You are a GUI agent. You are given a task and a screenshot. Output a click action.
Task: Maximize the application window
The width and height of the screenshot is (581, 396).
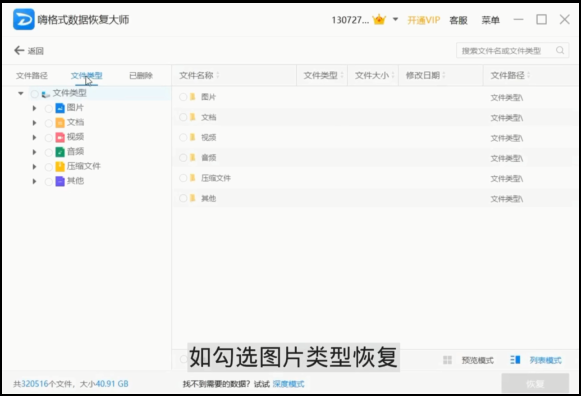(x=541, y=19)
